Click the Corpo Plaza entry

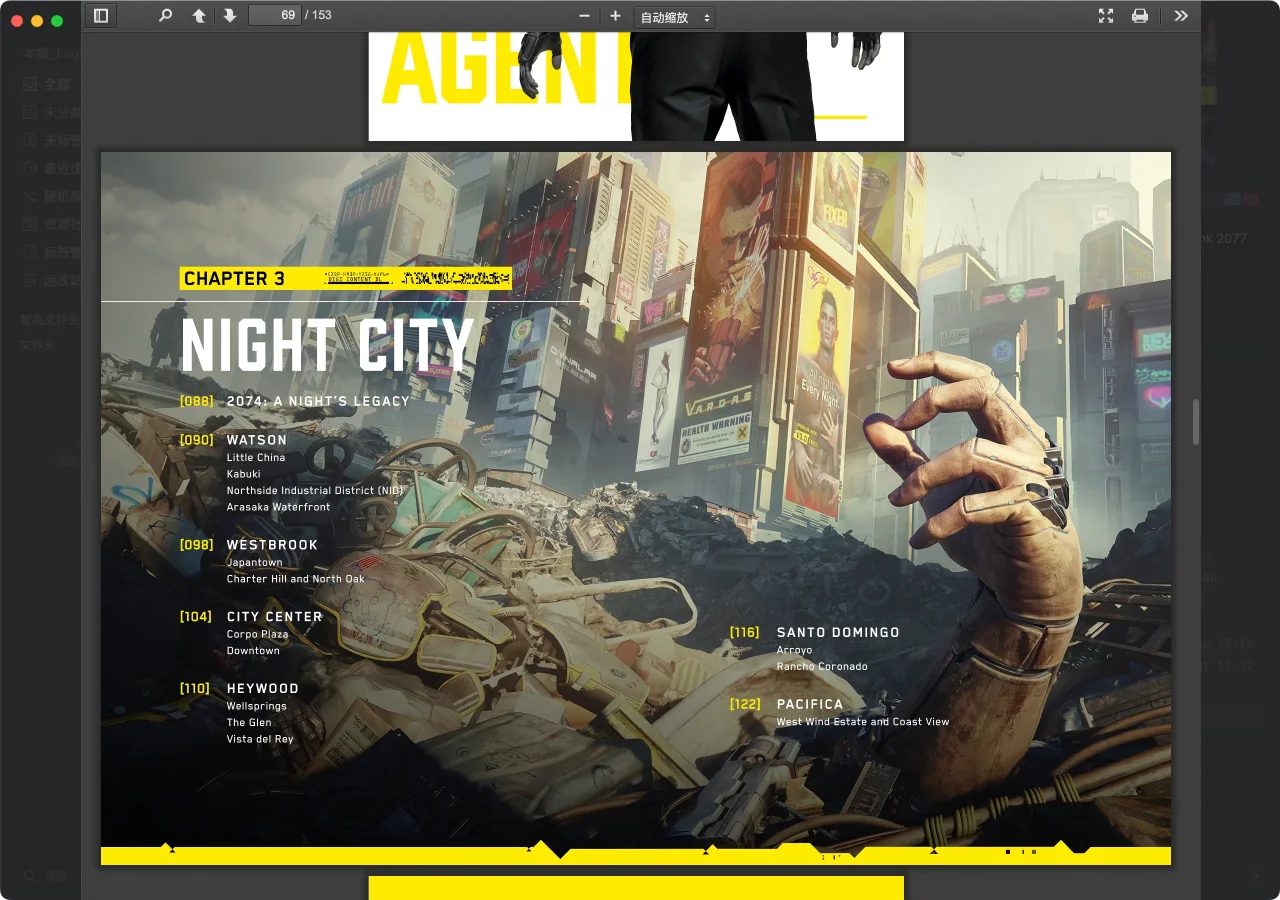coord(257,634)
